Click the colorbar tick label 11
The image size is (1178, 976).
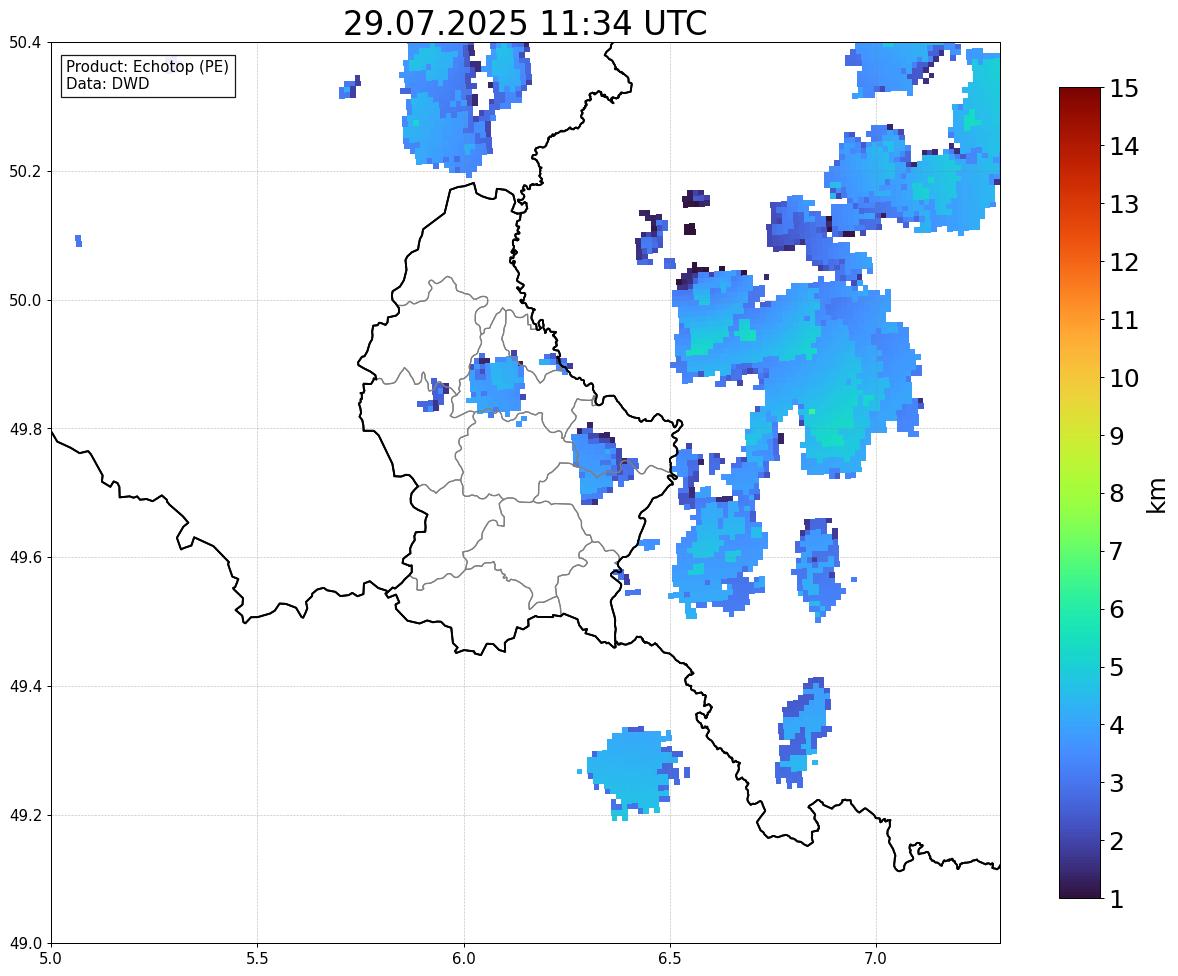tap(1124, 320)
